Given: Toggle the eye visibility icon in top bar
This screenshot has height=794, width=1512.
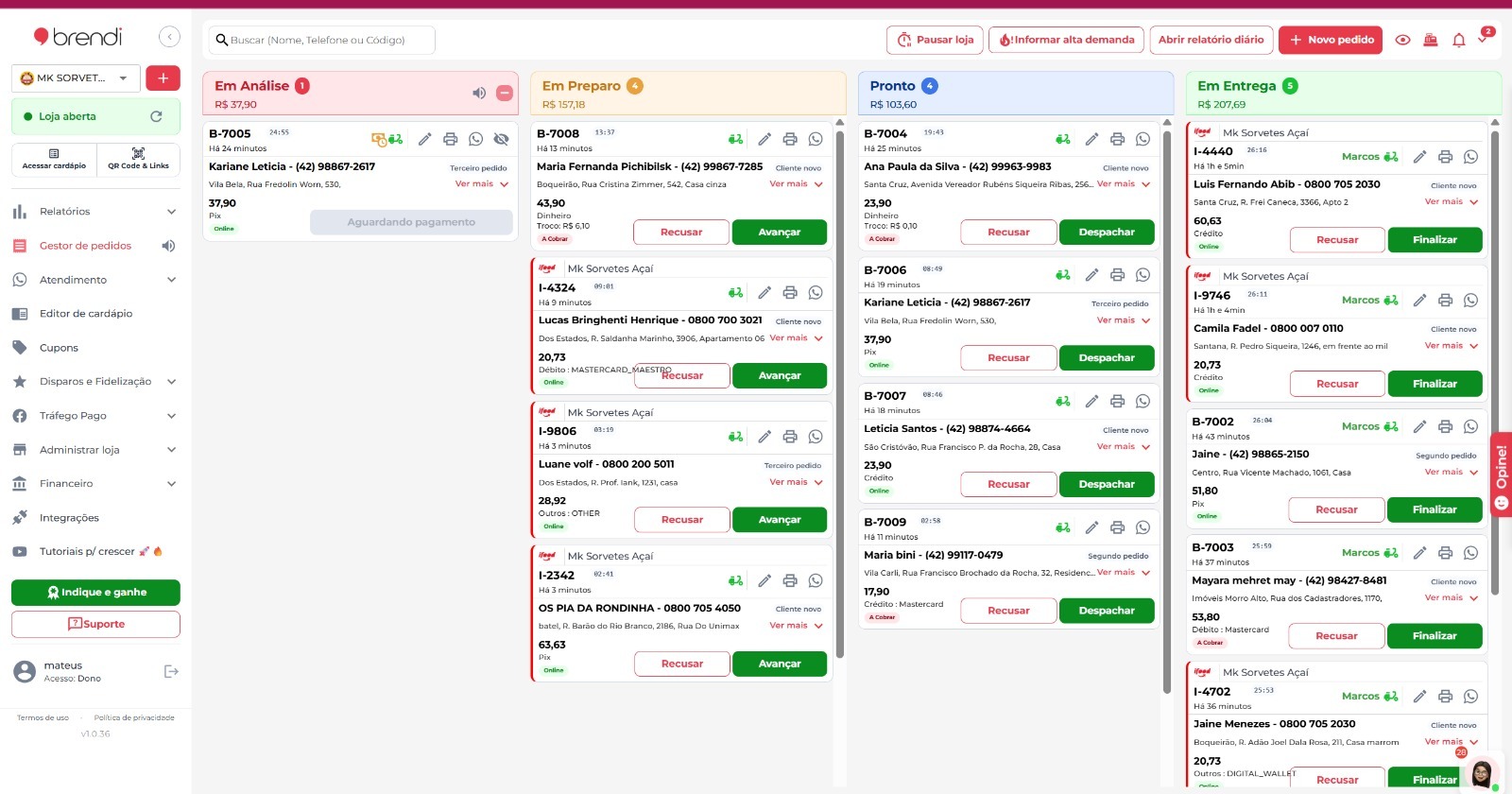Looking at the screenshot, I should pos(1402,40).
